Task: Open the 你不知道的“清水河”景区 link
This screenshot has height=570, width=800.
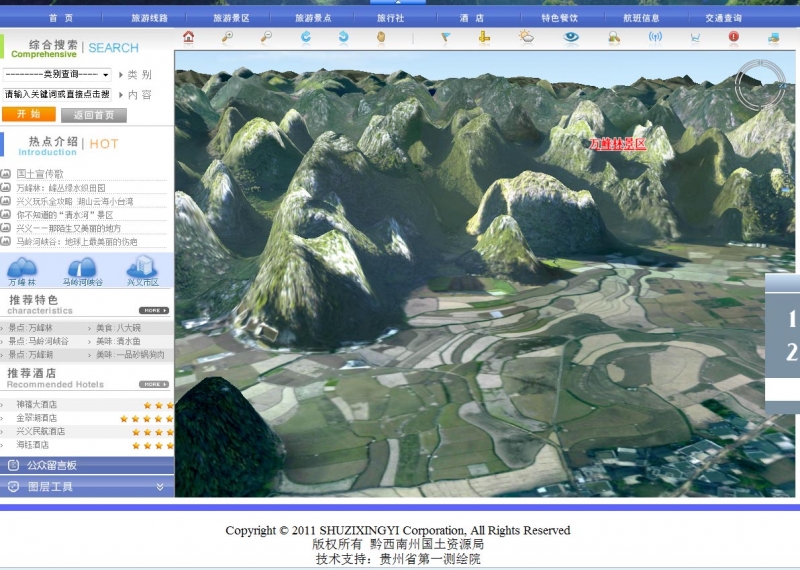Action: point(65,215)
